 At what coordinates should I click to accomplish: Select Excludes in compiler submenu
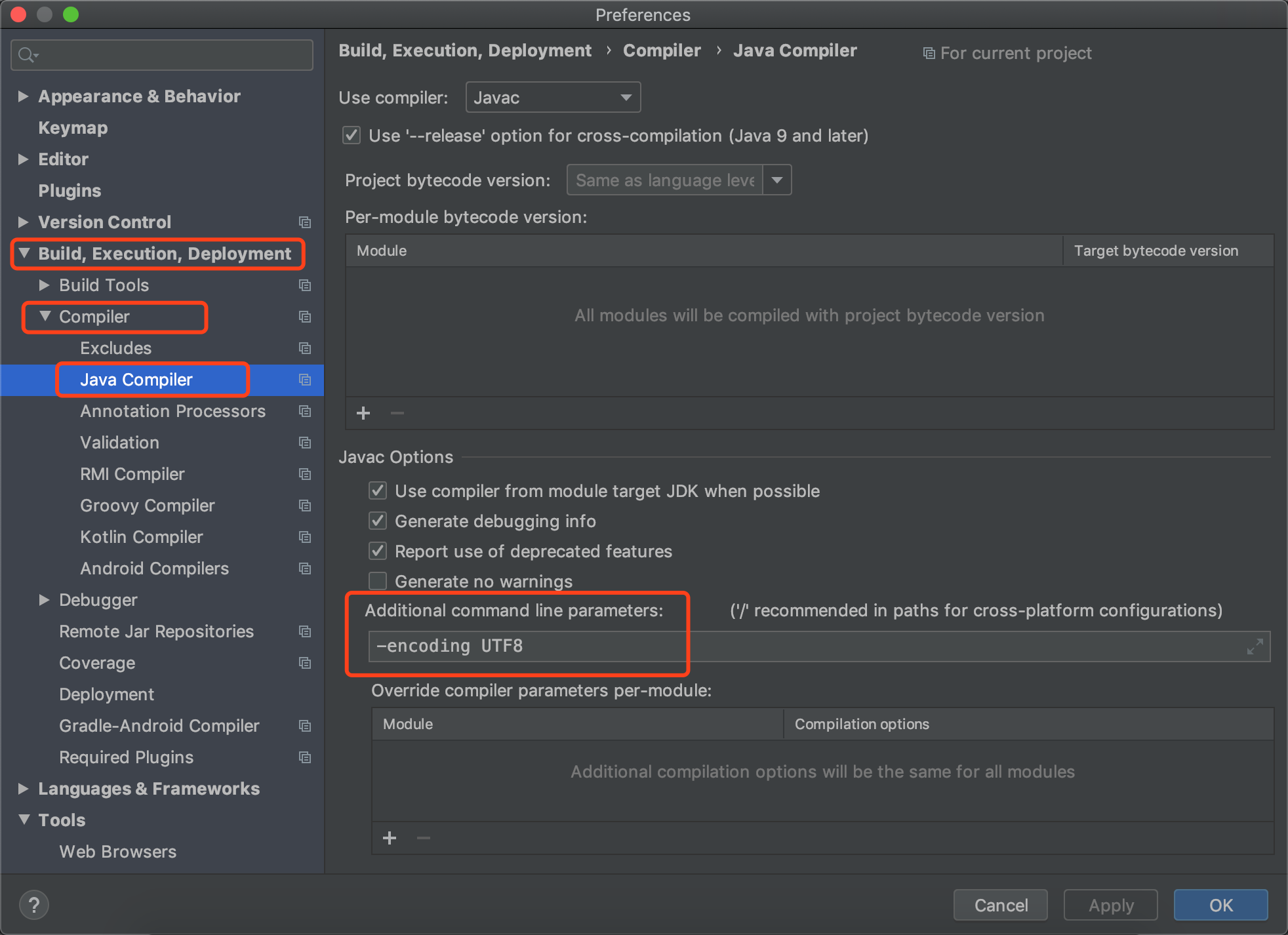coord(115,347)
